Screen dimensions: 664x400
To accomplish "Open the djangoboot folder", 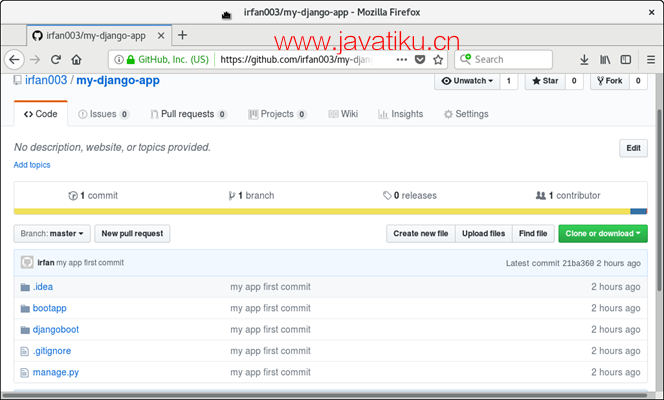I will 56,329.
